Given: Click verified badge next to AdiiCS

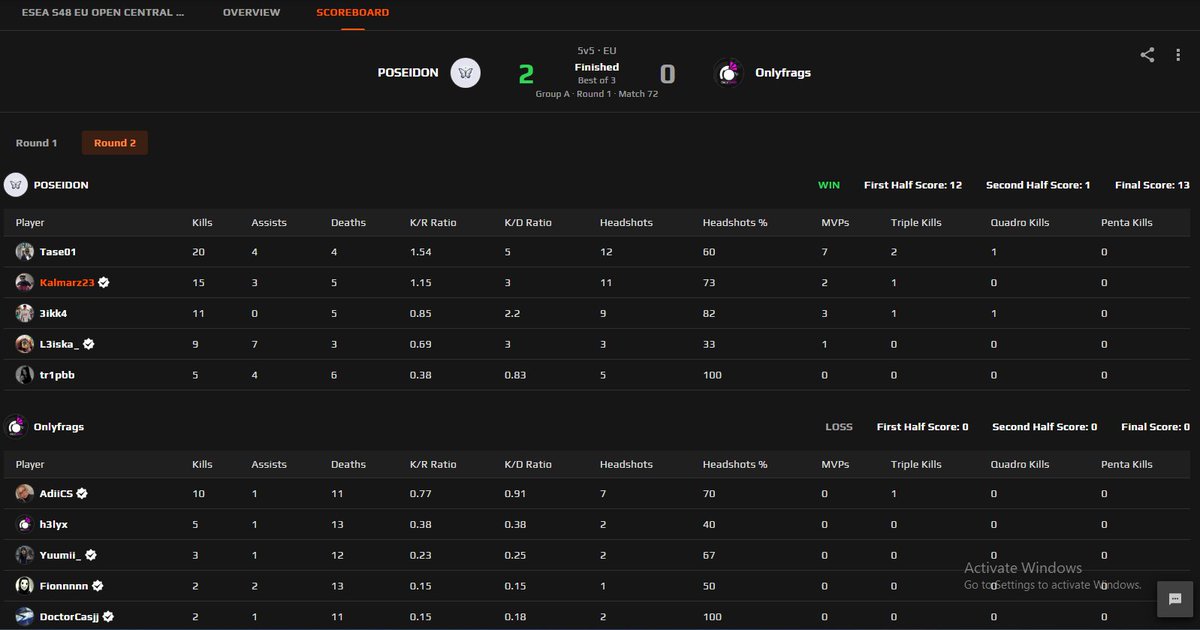Looking at the screenshot, I should point(82,493).
